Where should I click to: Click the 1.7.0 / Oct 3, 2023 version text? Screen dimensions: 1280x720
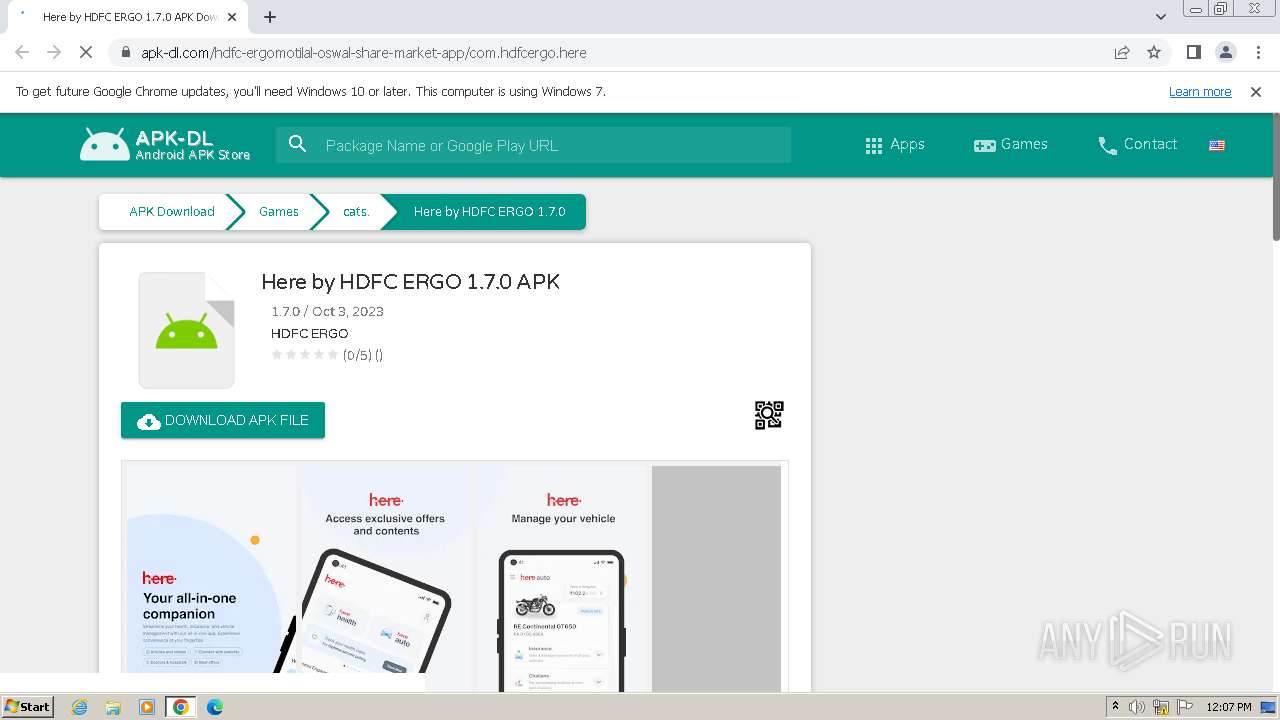pyautogui.click(x=327, y=312)
